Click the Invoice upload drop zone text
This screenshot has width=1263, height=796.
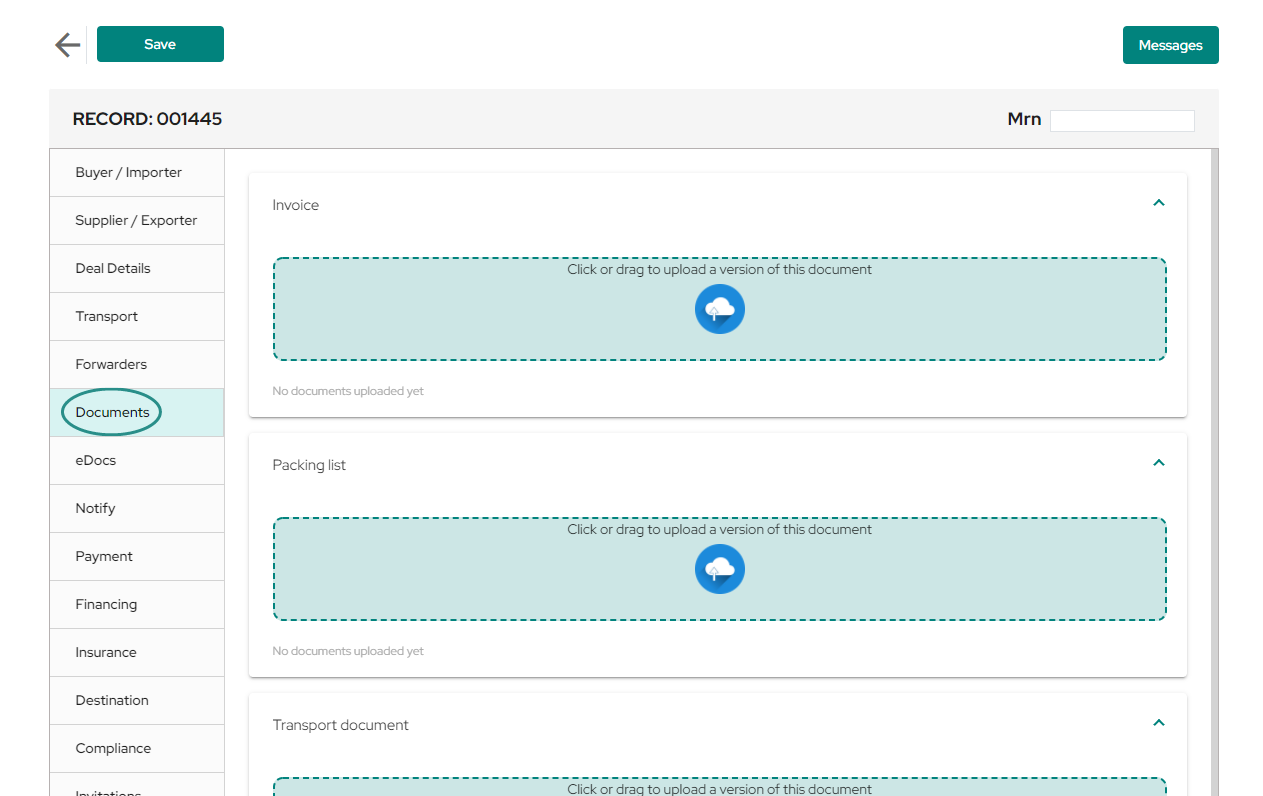tap(720, 269)
